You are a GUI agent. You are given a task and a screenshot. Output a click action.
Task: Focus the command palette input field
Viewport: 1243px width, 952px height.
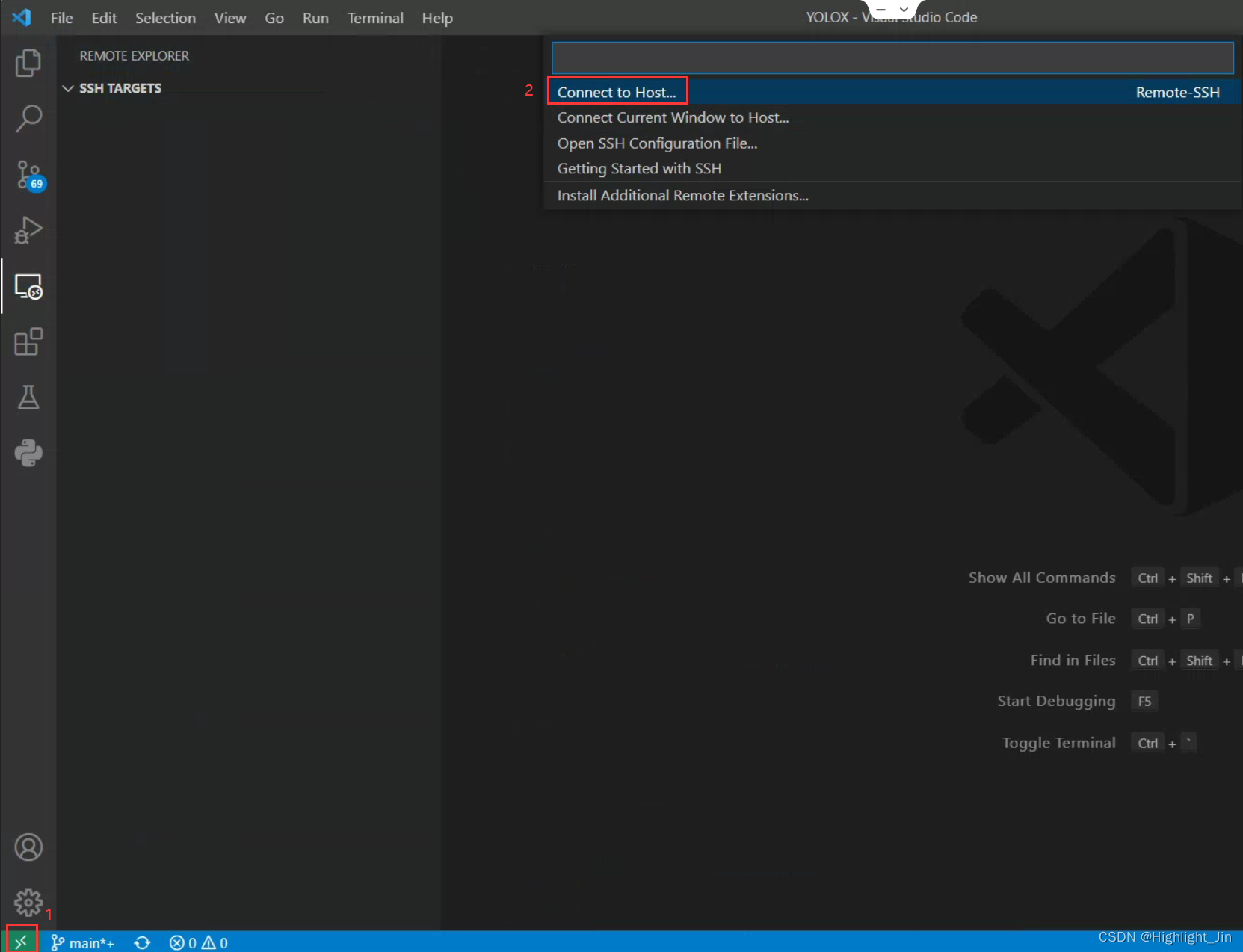point(892,58)
